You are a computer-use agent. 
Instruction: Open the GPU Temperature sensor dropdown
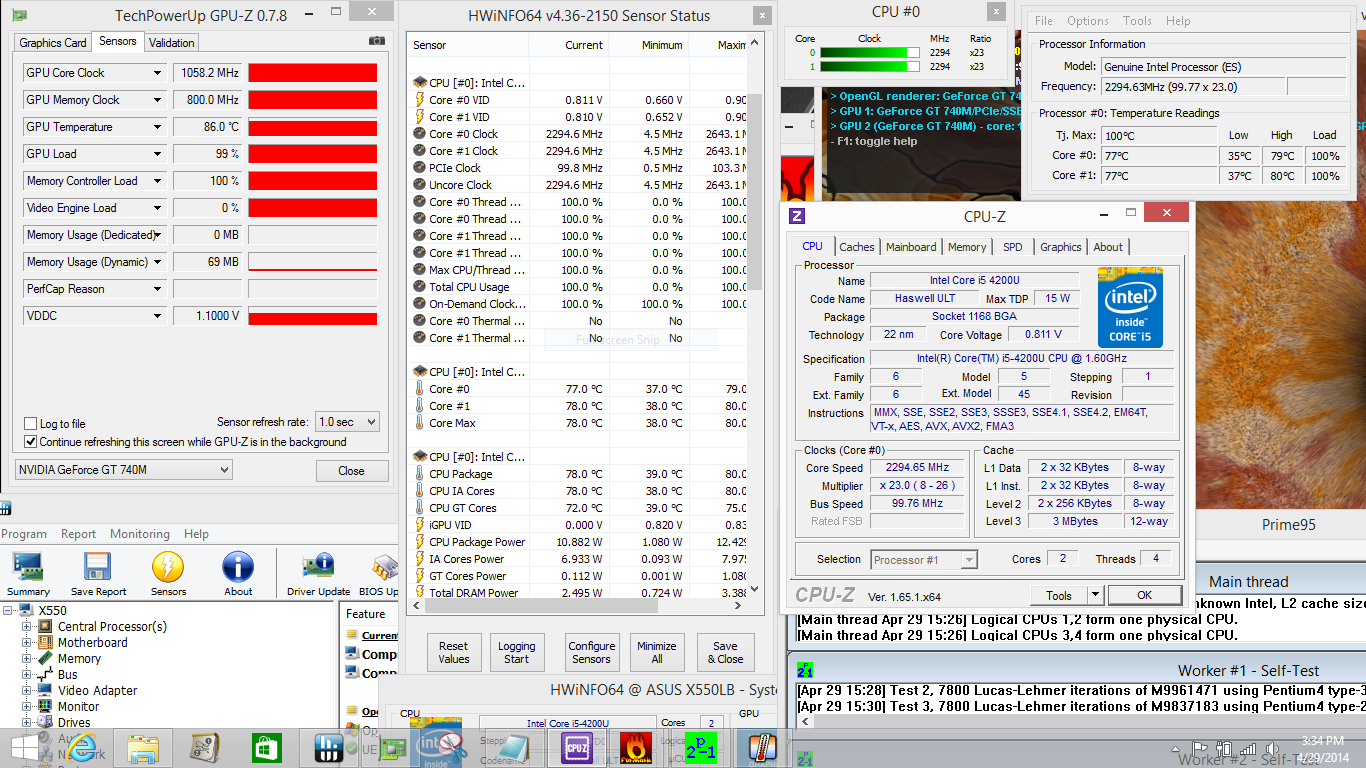[157, 127]
